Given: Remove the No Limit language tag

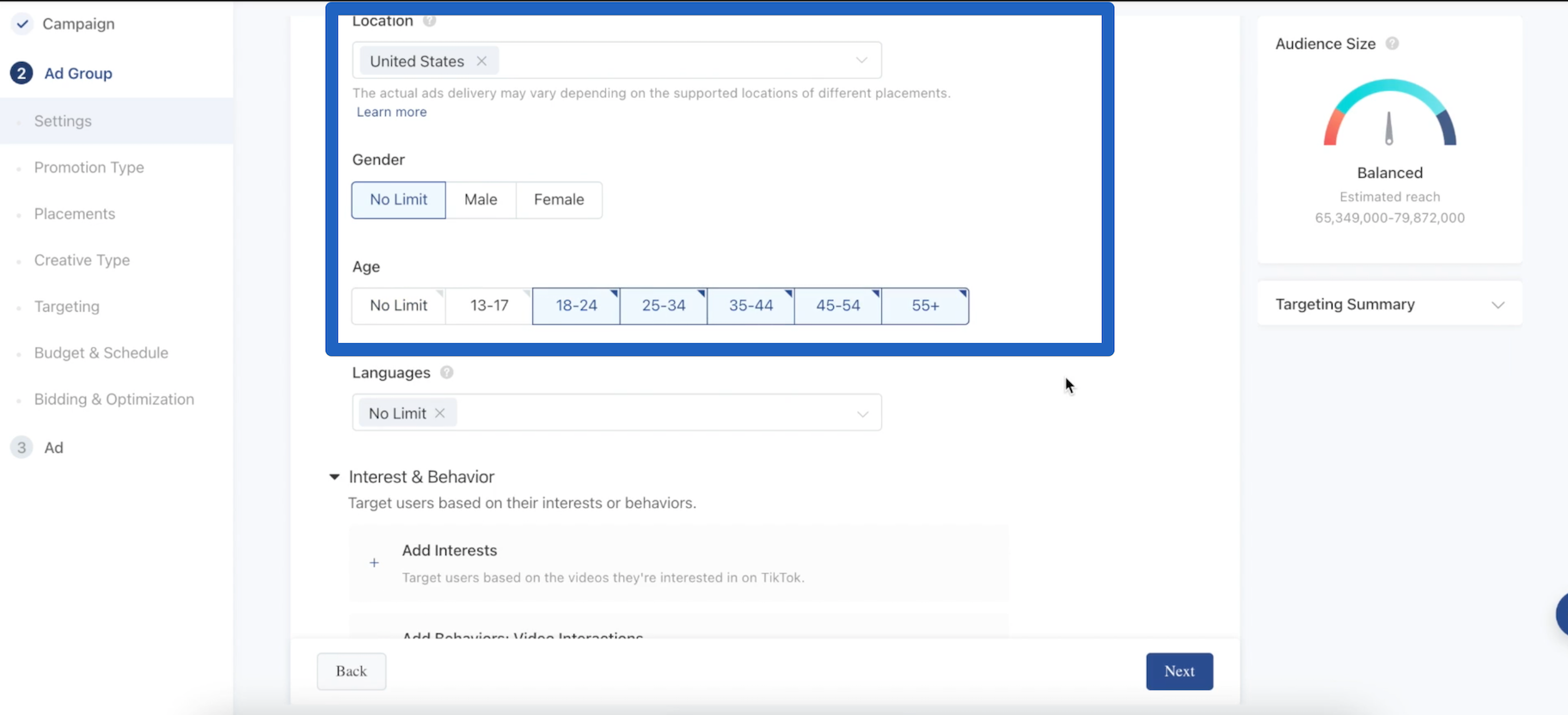Looking at the screenshot, I should pyautogui.click(x=440, y=413).
